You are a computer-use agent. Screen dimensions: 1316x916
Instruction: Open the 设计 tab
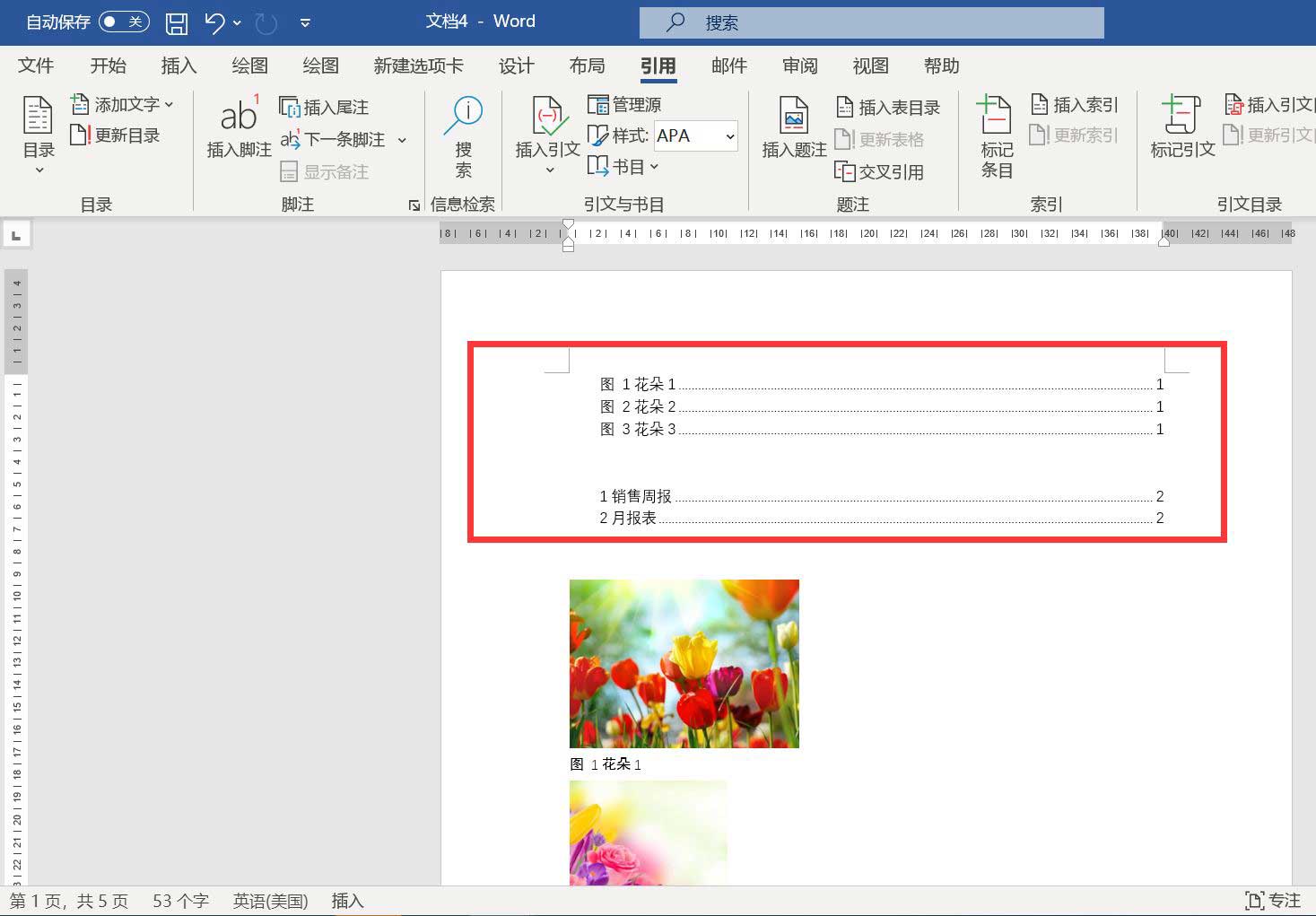[516, 65]
